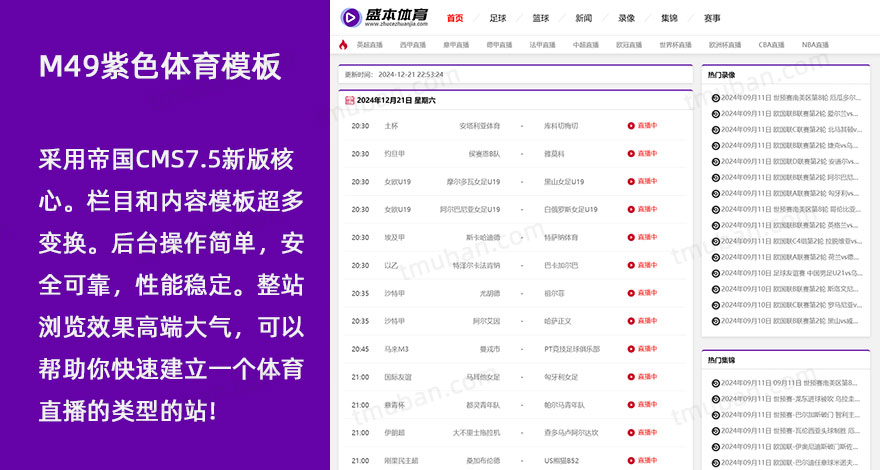The height and width of the screenshot is (470, 880).
Task: Open the 足球 navigation item
Action: click(x=498, y=19)
